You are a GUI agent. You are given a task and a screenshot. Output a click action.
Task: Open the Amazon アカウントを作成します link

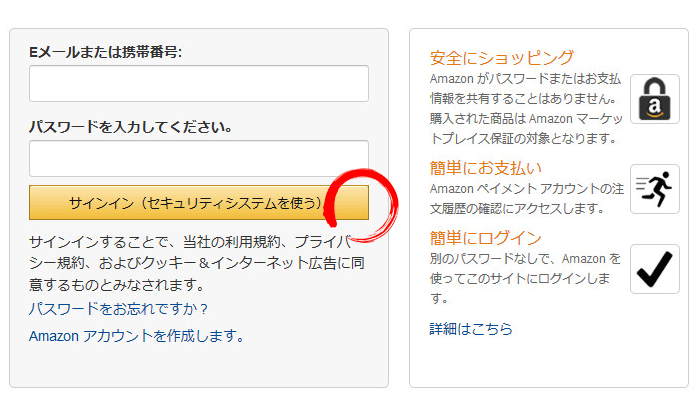136,336
